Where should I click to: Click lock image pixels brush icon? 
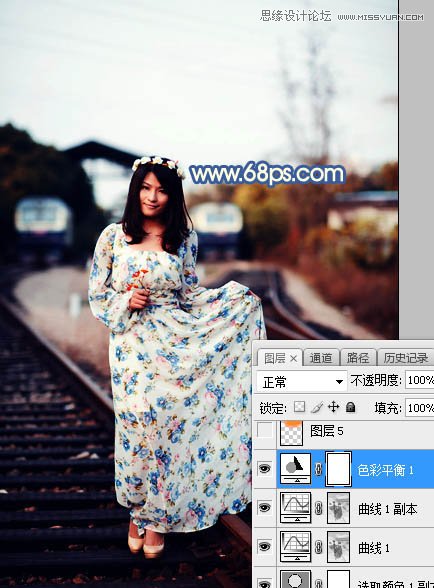click(317, 407)
